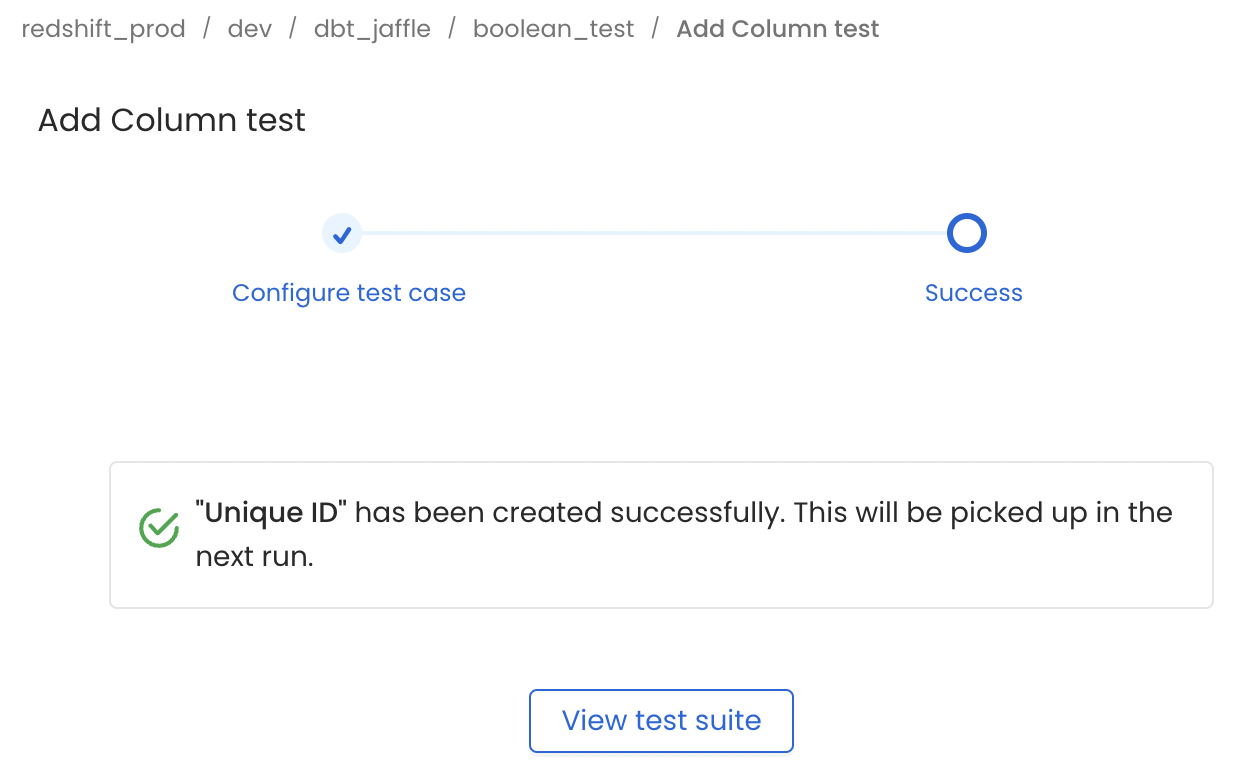The width and height of the screenshot is (1250, 778).
Task: Navigate to boolean_test via breadcrumb
Action: (553, 28)
